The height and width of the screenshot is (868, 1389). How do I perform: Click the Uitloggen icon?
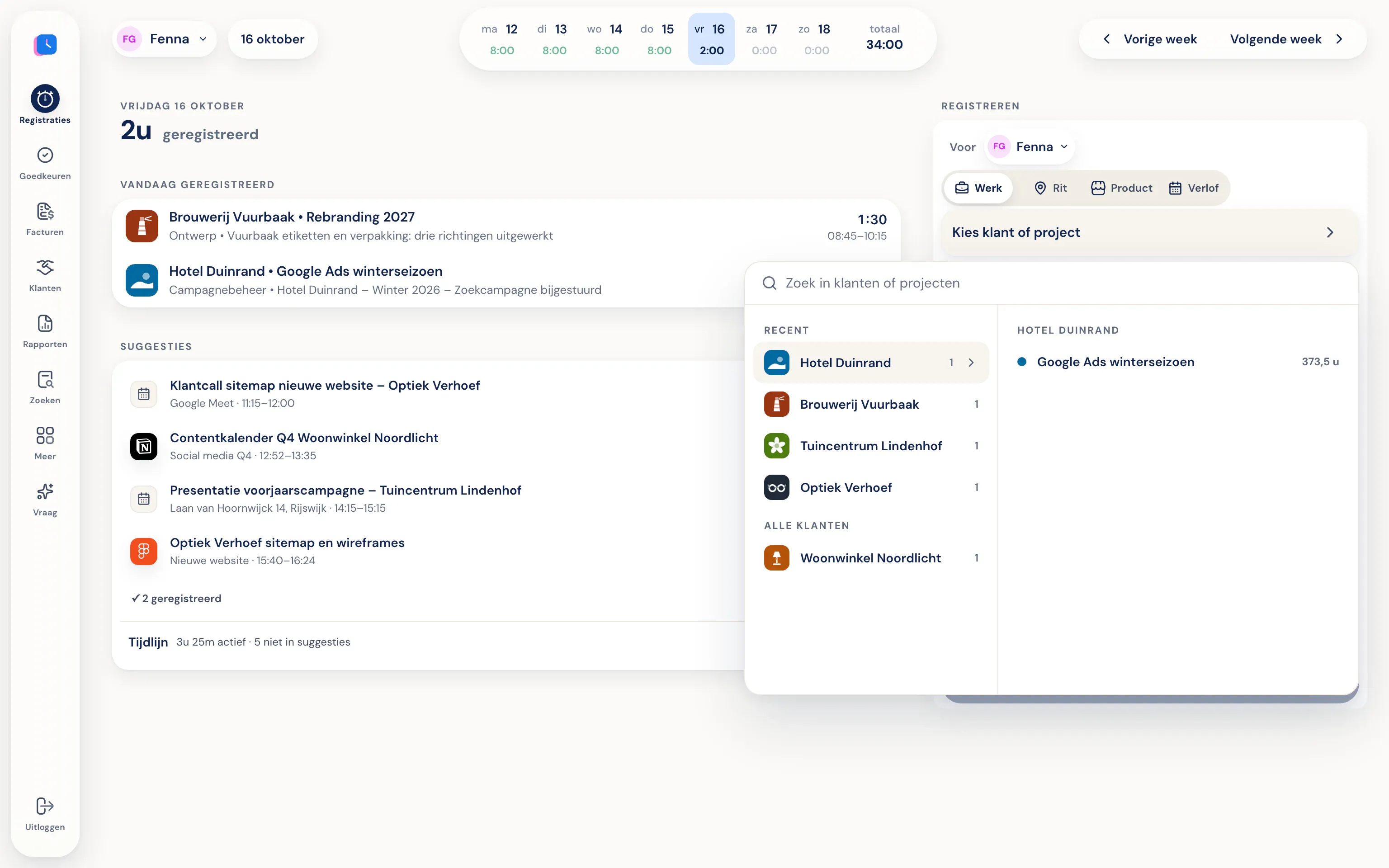[x=45, y=806]
